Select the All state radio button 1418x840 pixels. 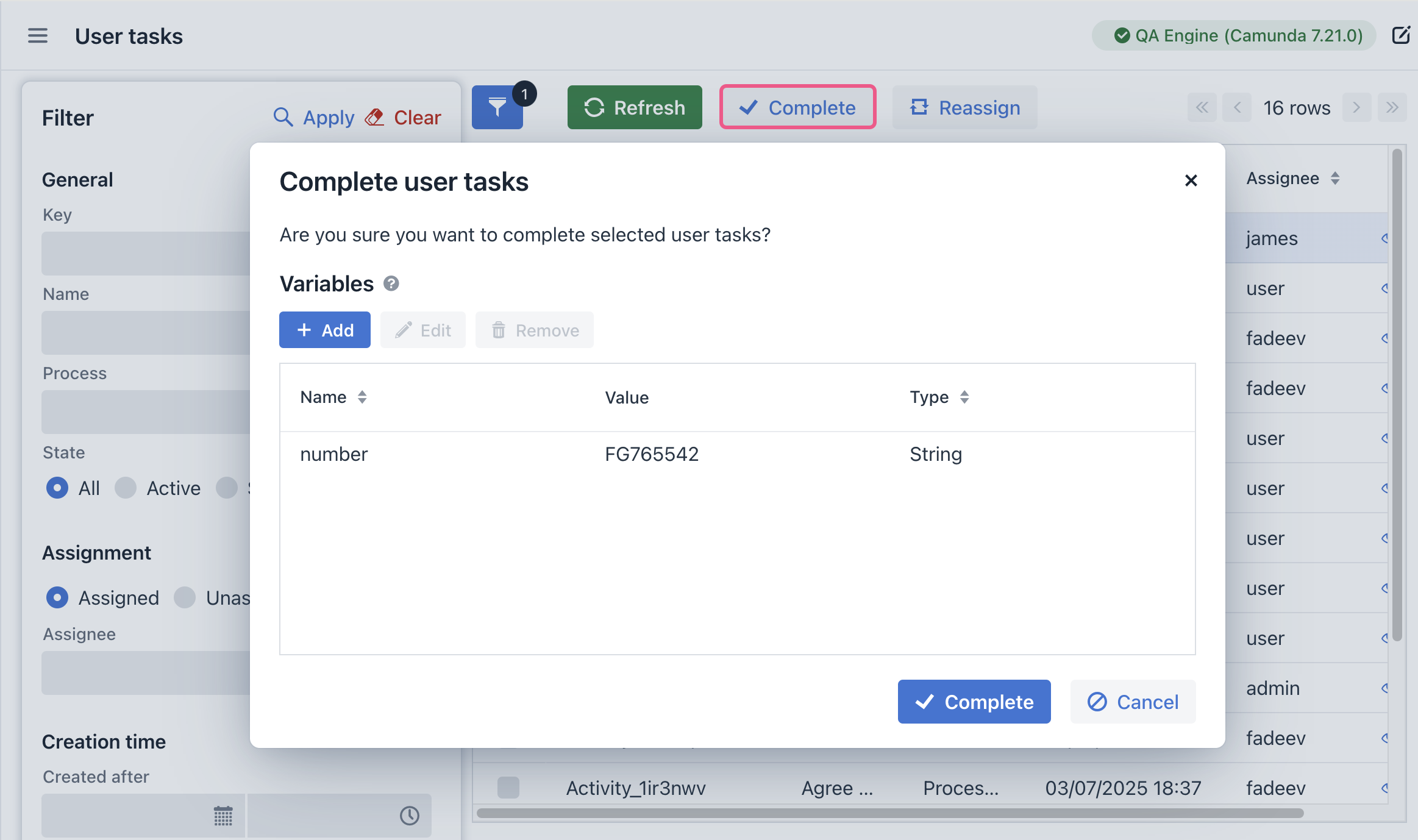57,488
